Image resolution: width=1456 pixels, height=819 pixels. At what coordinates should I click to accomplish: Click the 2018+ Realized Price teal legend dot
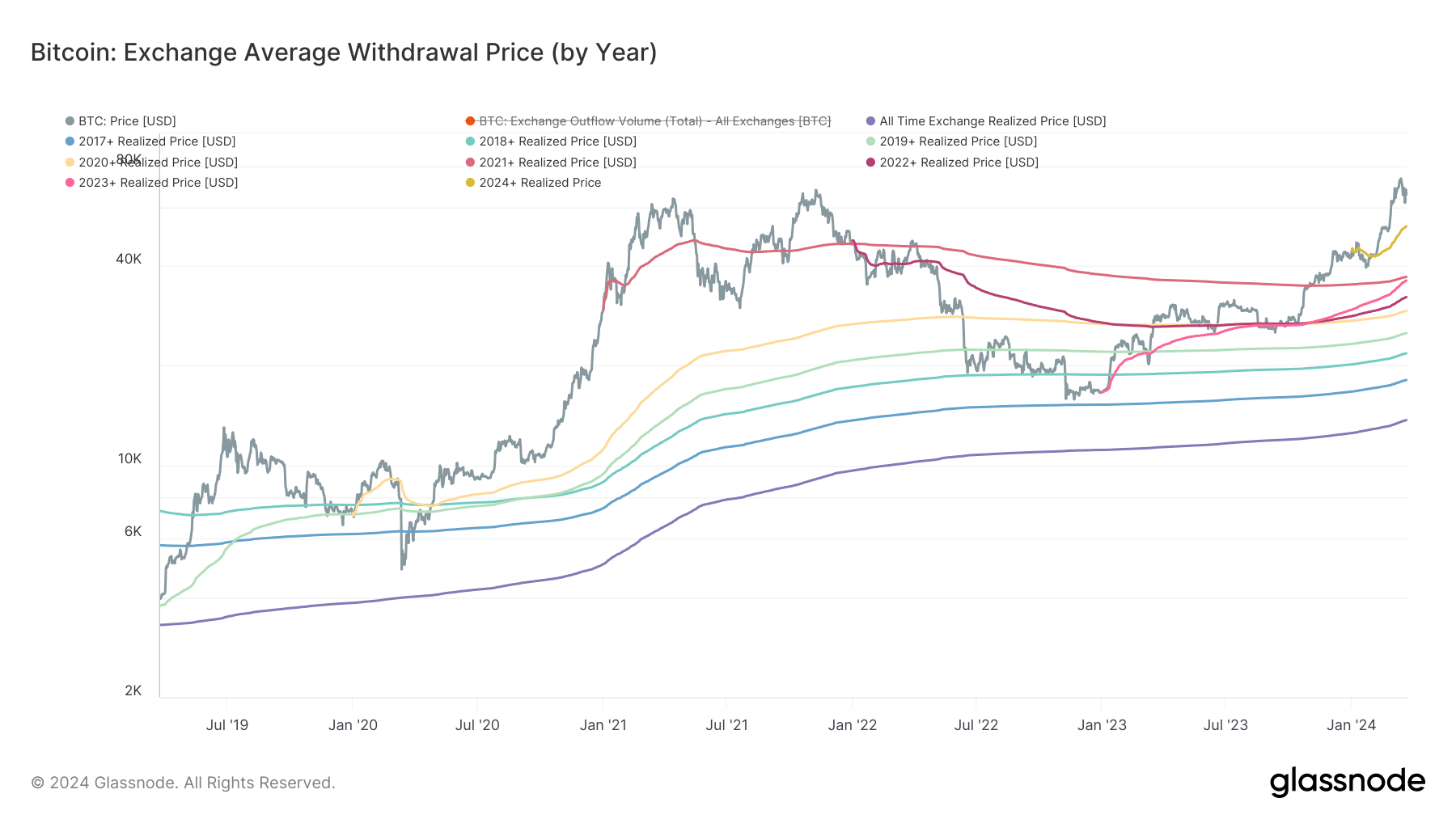(471, 141)
